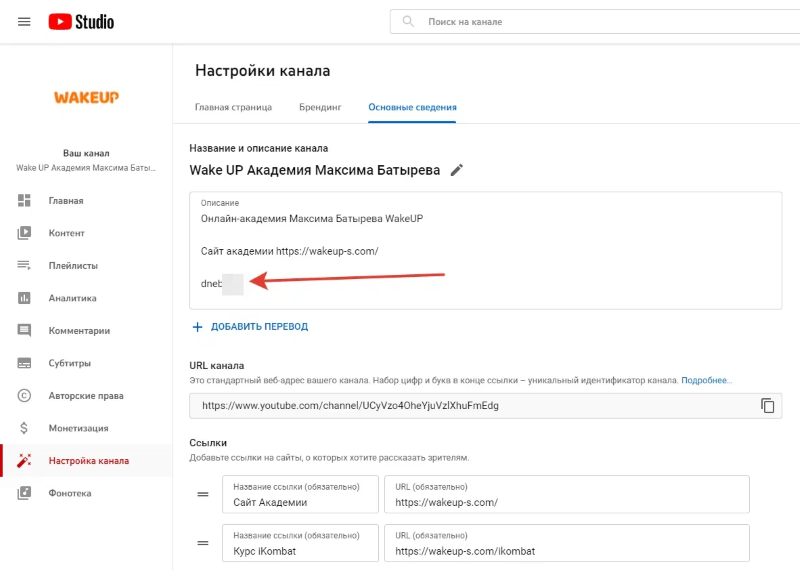Grab drag handle of Сайт Академии link
800x571 pixels.
point(203,494)
